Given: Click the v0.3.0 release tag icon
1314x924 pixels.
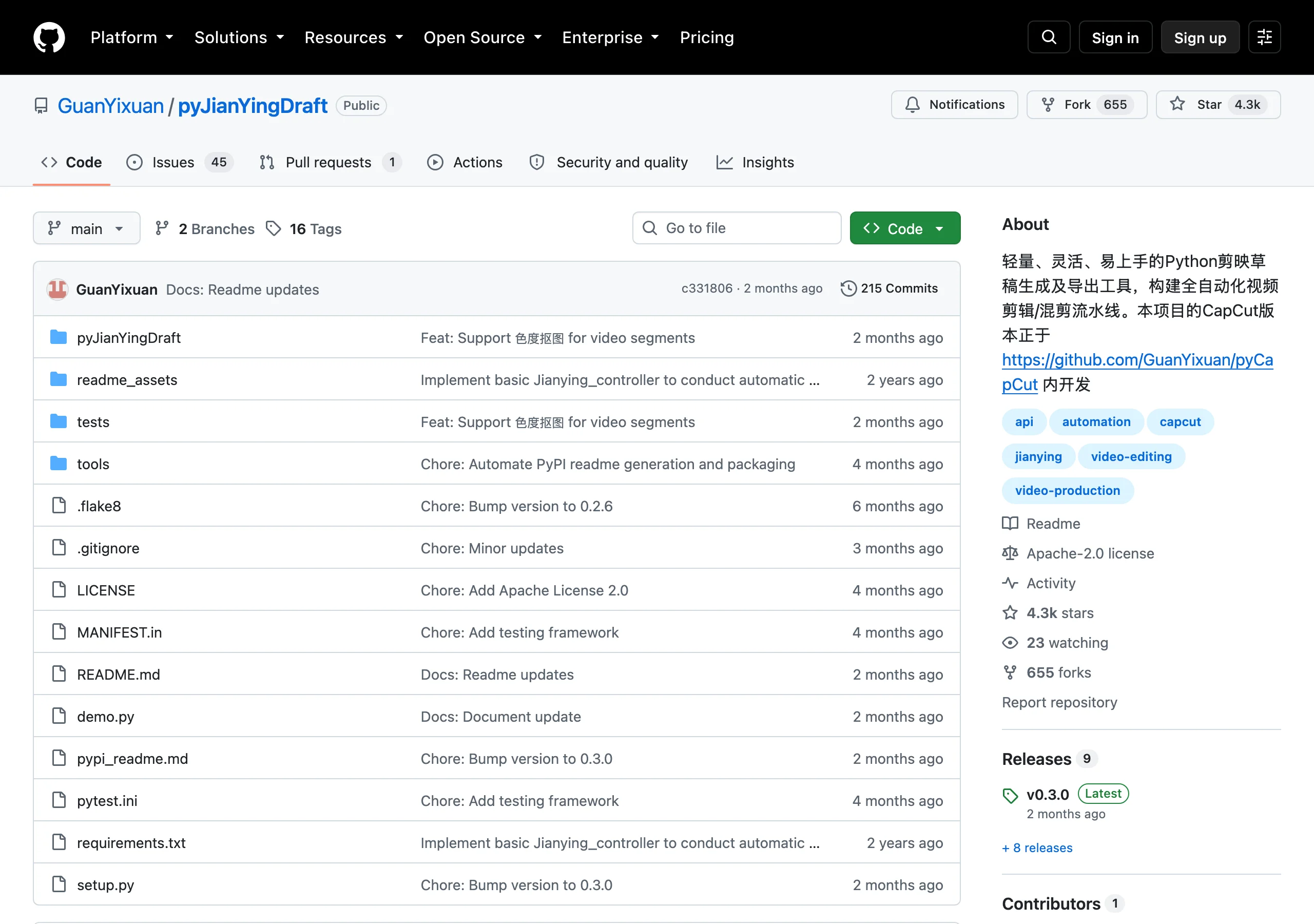Looking at the screenshot, I should click(1010, 796).
